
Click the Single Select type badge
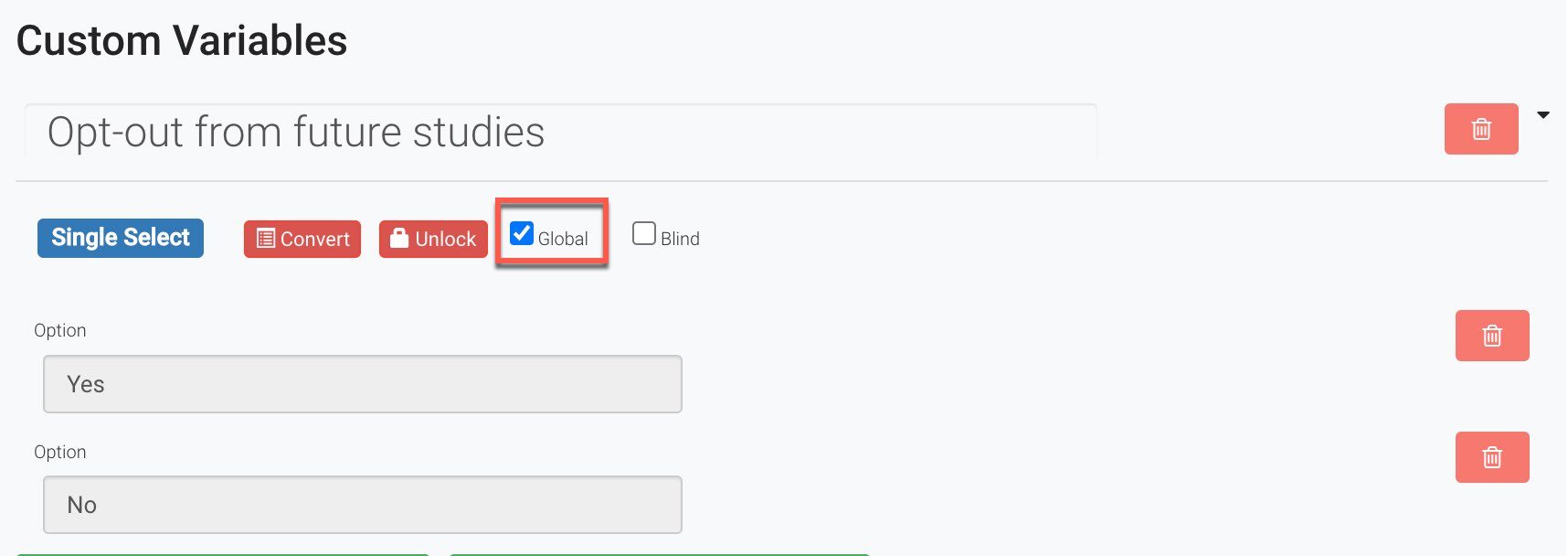pos(121,238)
